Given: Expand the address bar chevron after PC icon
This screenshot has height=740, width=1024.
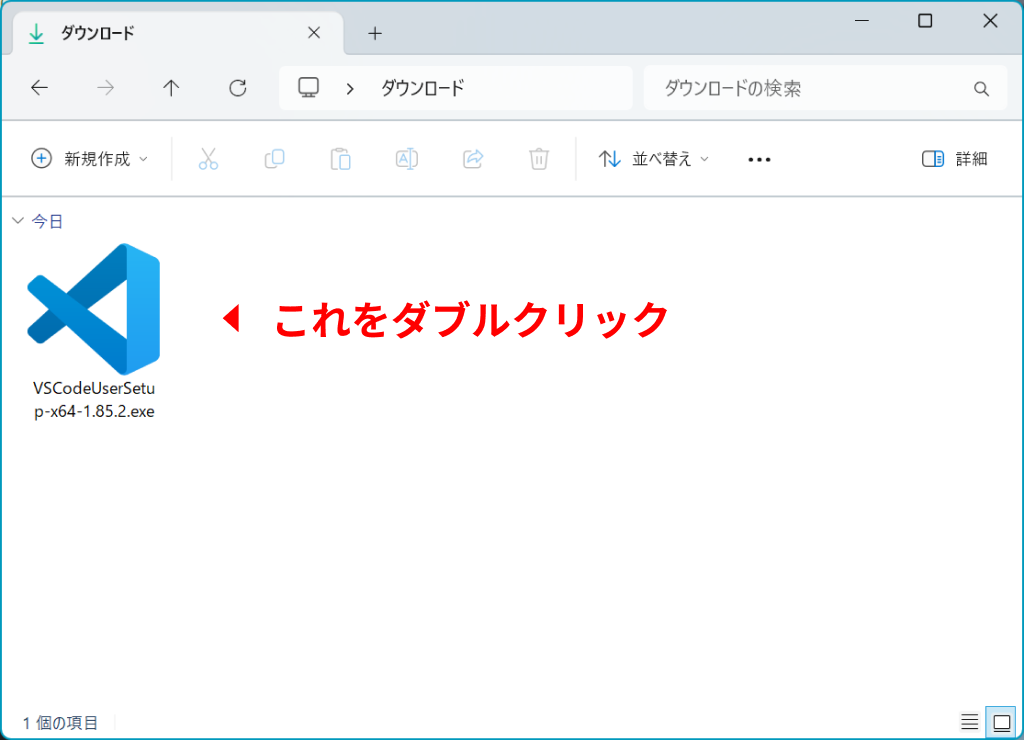Looking at the screenshot, I should pyautogui.click(x=350, y=88).
